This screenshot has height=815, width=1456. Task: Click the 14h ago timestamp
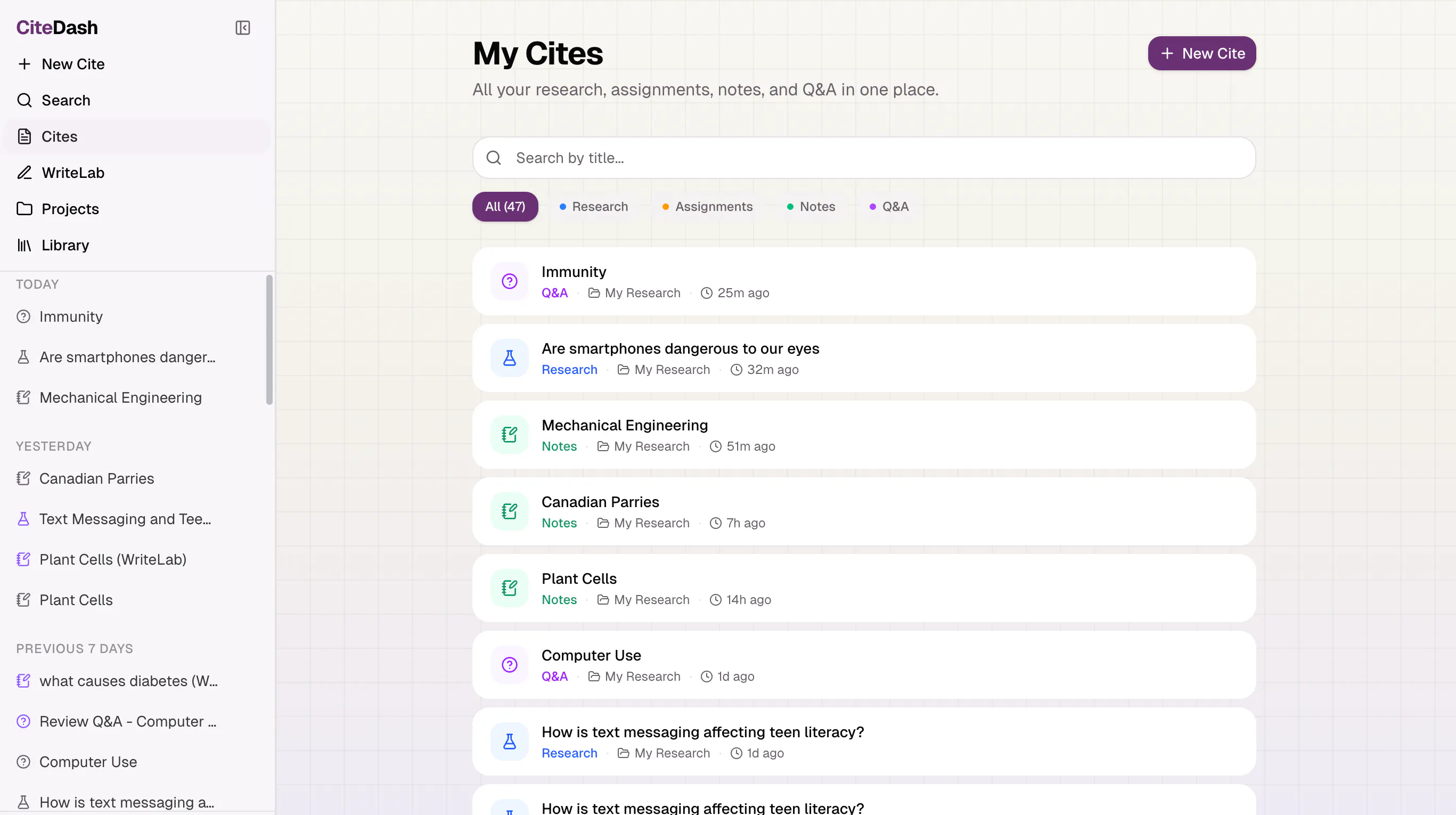(x=740, y=600)
